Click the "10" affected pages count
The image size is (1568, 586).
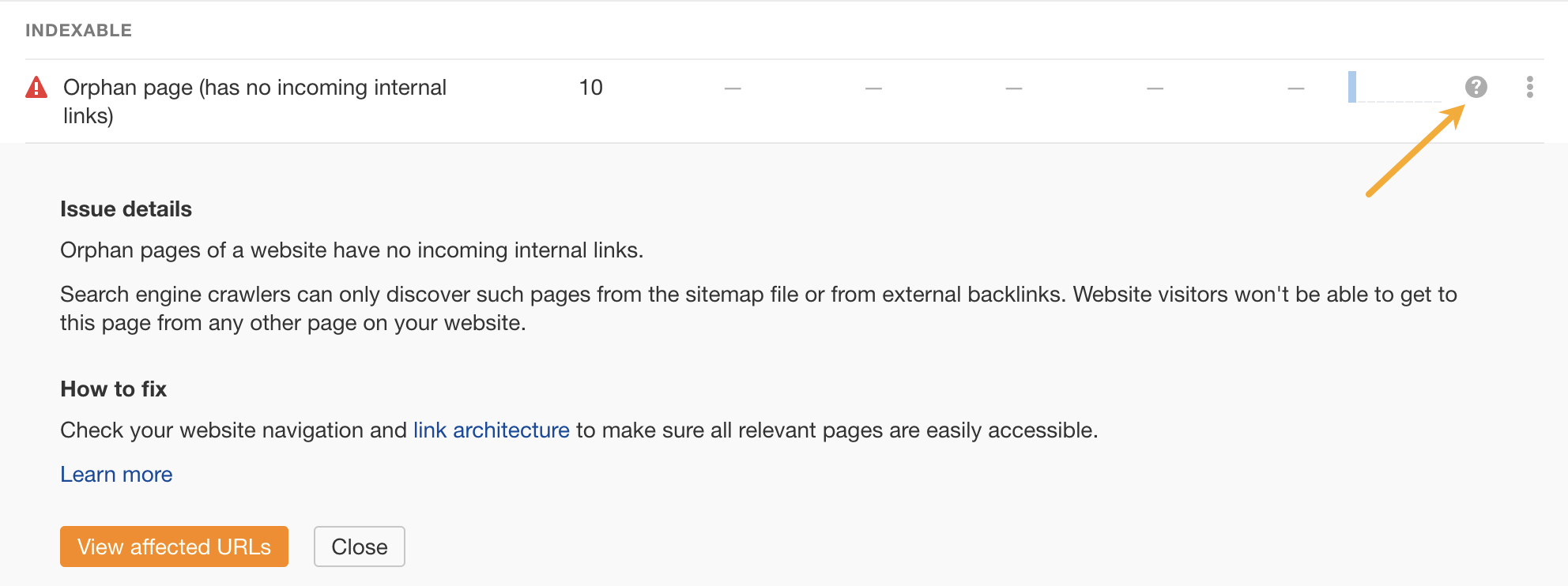pyautogui.click(x=590, y=87)
